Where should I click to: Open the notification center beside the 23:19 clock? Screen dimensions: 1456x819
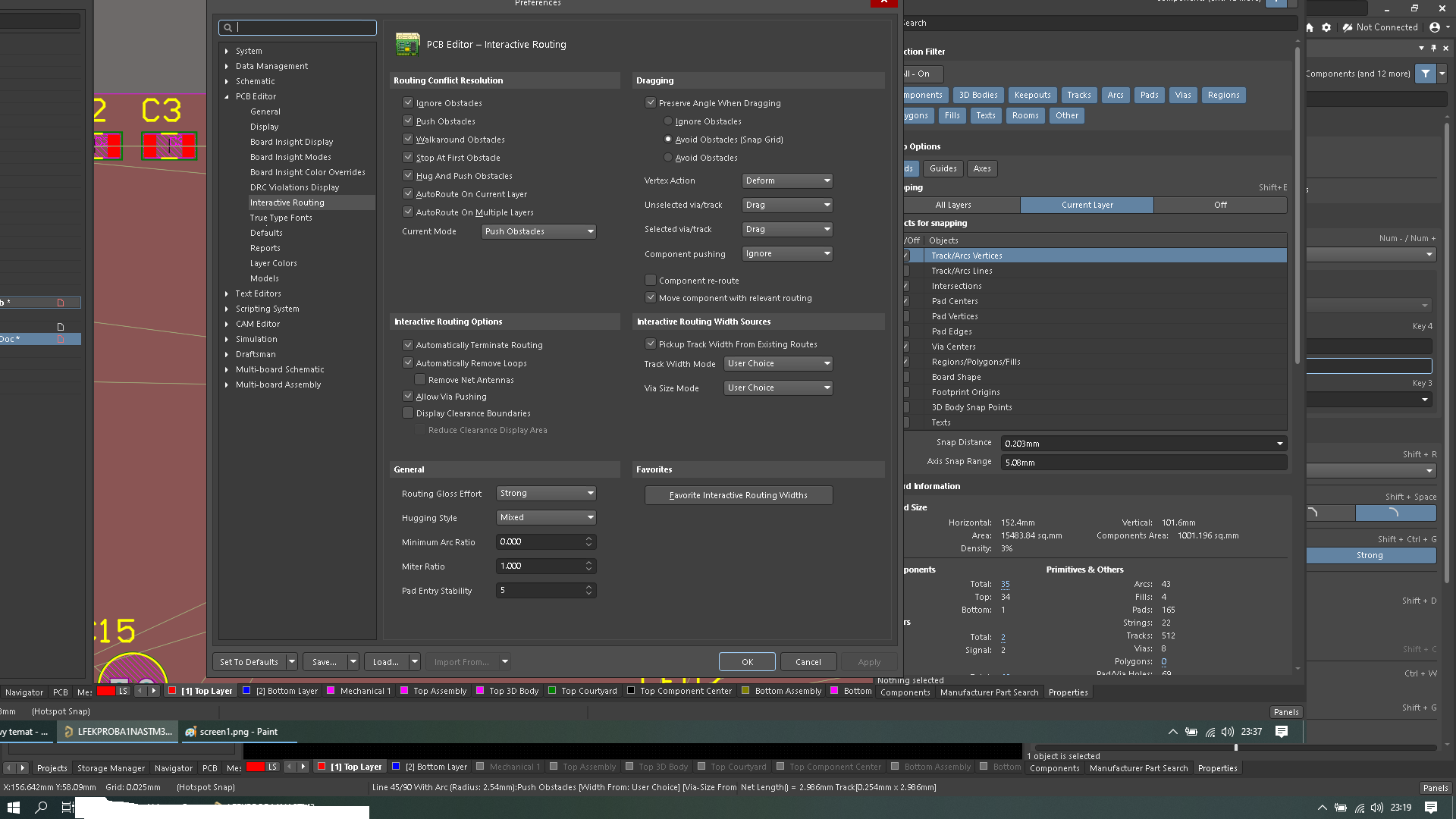(1431, 808)
